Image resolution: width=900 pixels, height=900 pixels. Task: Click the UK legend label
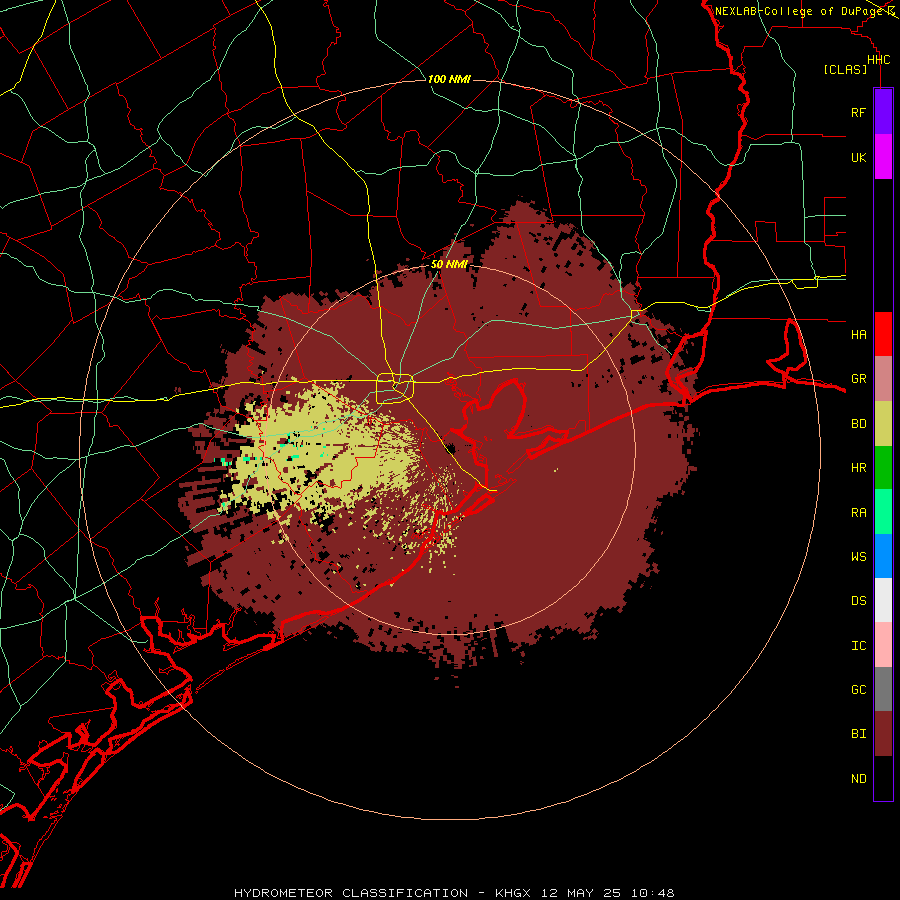[x=858, y=157]
